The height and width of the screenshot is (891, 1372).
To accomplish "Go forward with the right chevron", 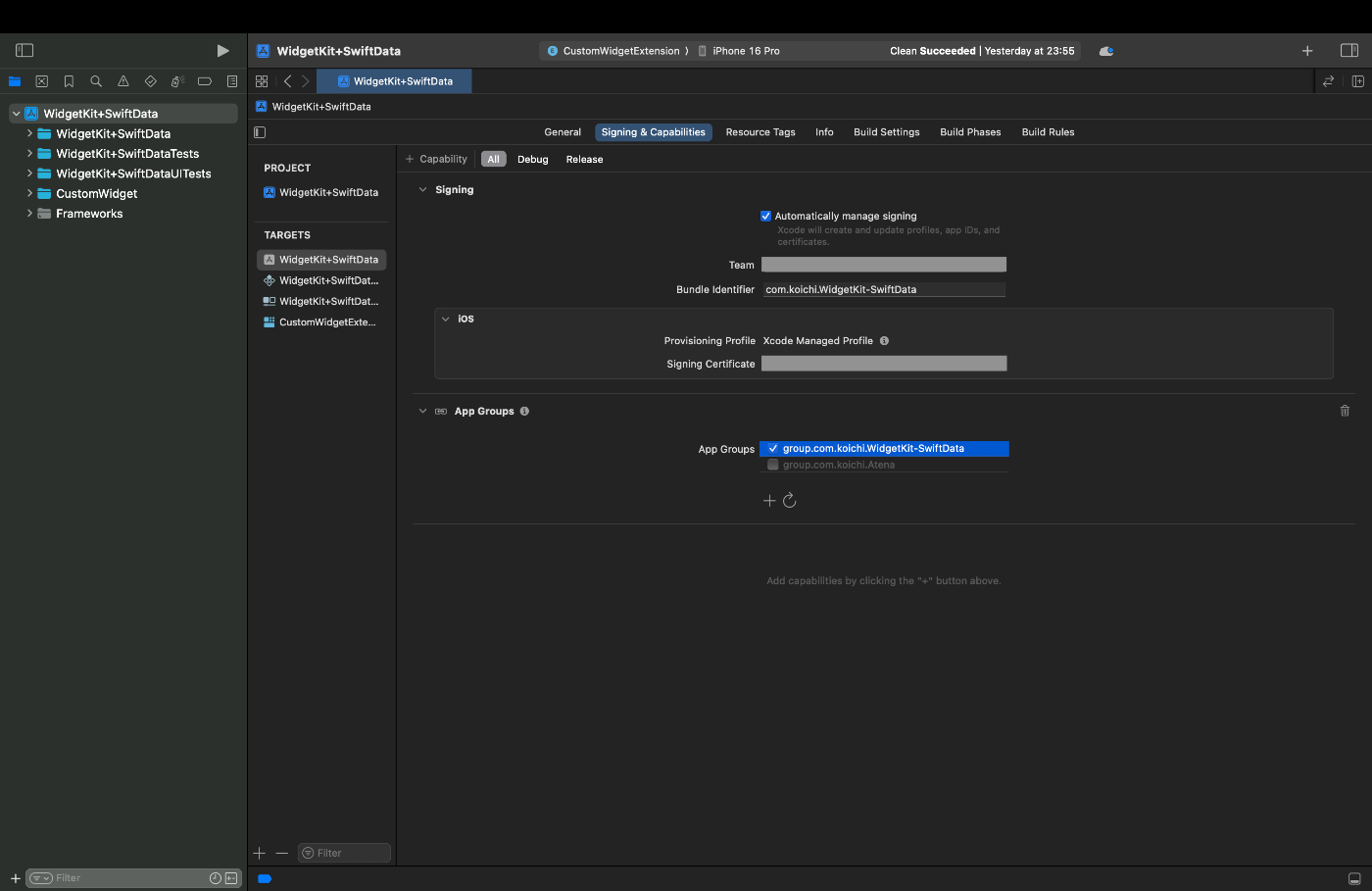I will coord(306,81).
